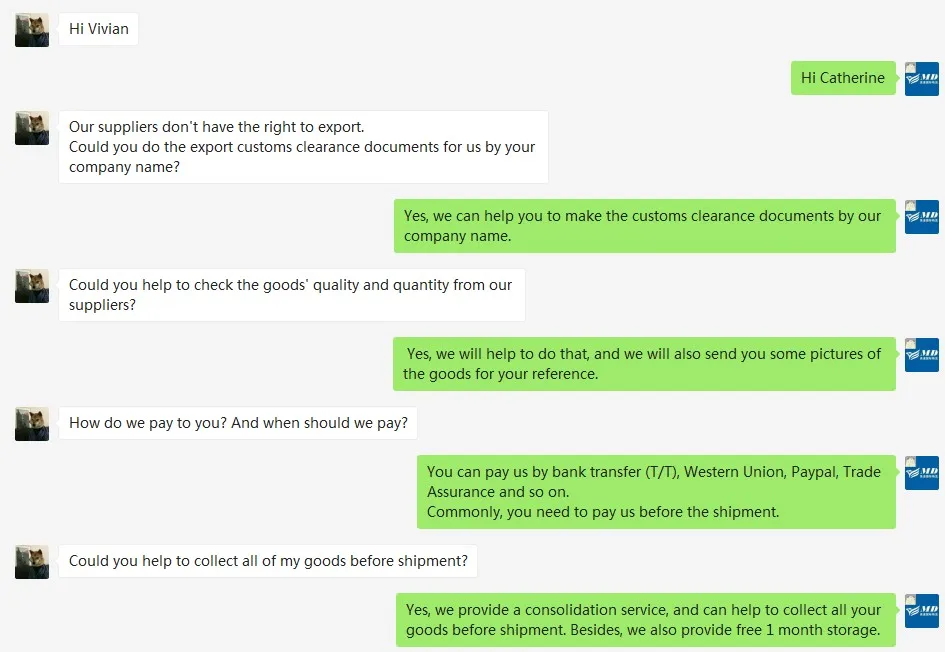
Task: Select the "How do we pay to you?" message
Action: (x=238, y=423)
